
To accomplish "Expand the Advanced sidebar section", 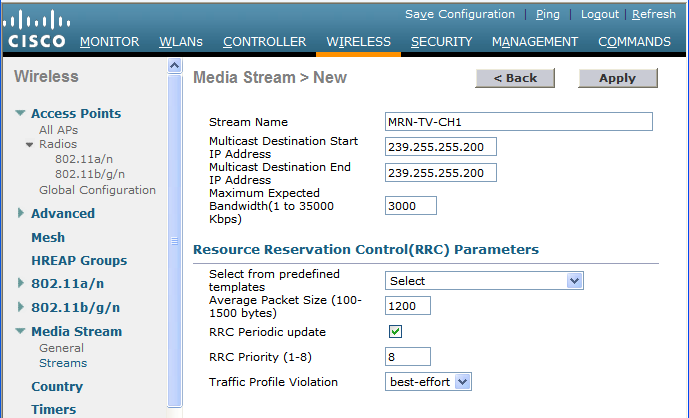I will pos(21,213).
